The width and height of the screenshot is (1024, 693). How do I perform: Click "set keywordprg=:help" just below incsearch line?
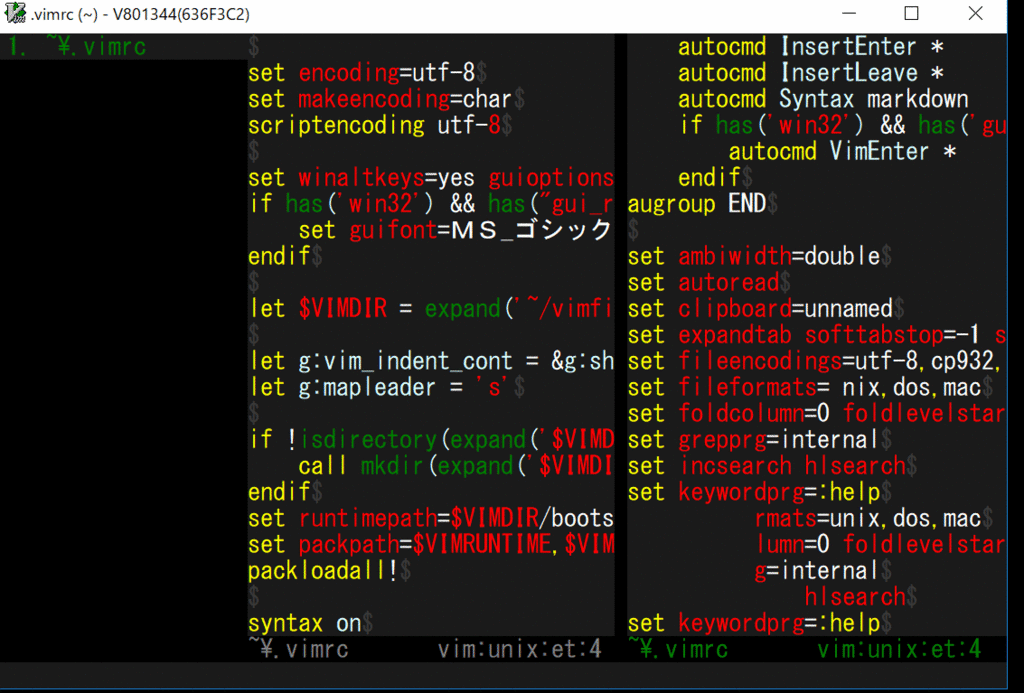[x=760, y=492]
